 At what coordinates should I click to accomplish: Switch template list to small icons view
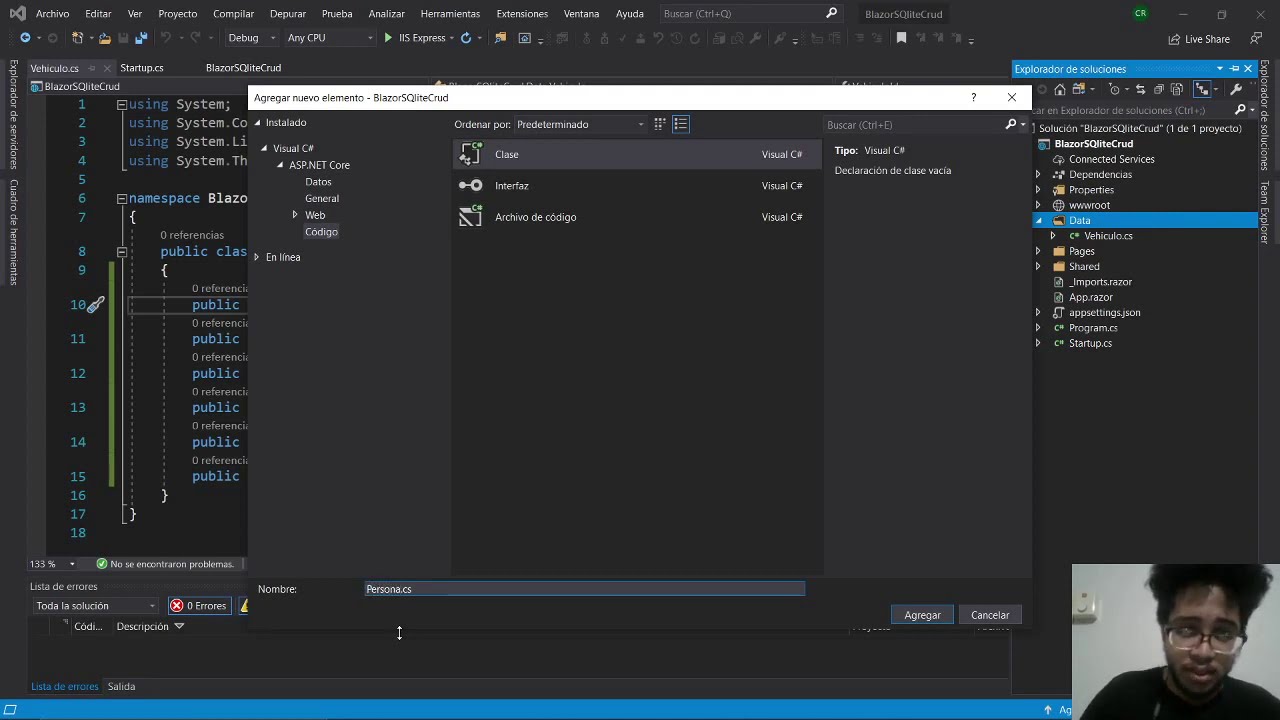[660, 124]
